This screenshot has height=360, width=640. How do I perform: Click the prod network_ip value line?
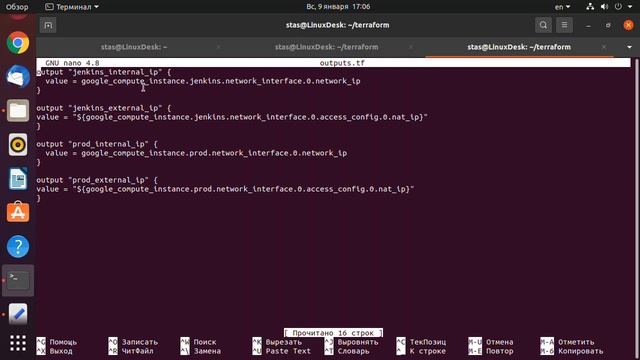[196, 153]
